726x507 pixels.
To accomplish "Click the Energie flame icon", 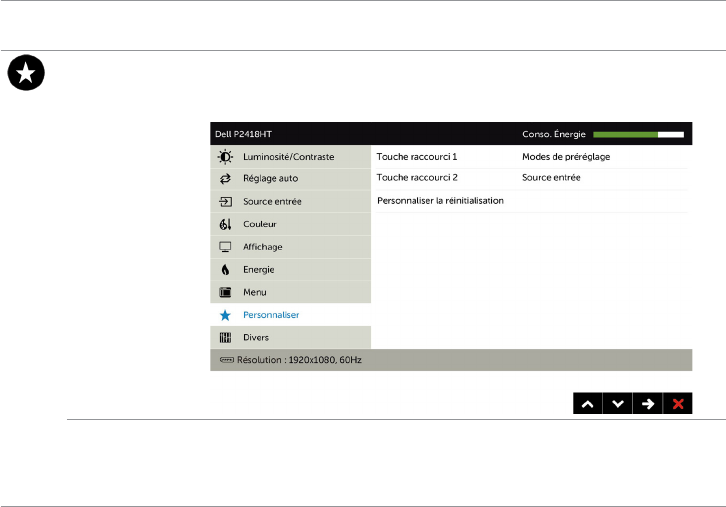I will pyautogui.click(x=225, y=269).
